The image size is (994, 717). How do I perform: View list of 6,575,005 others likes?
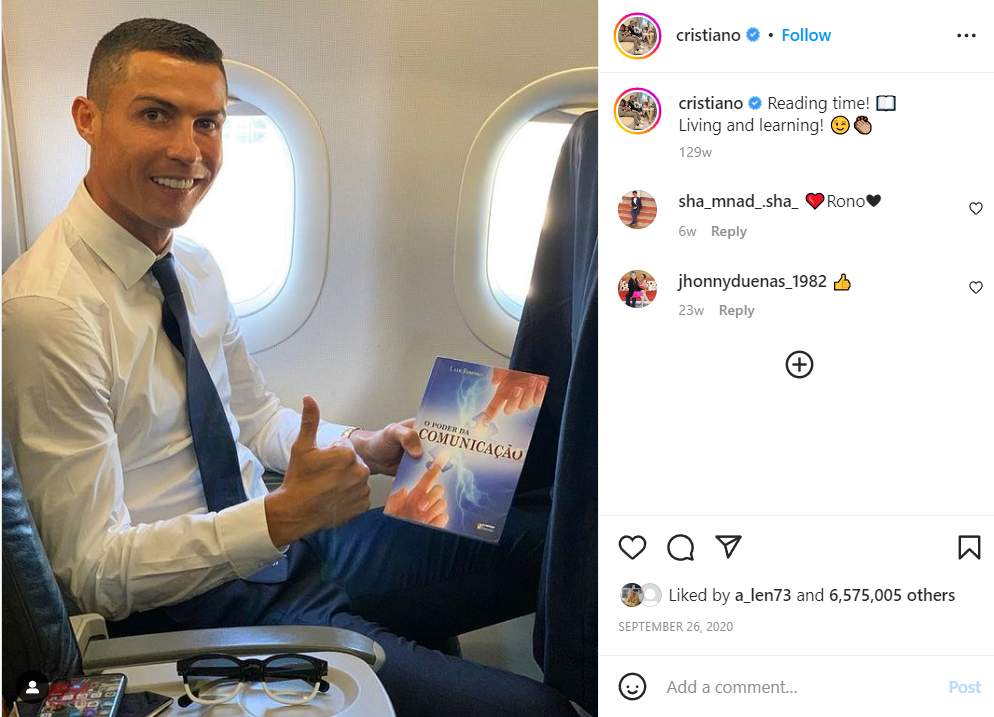[x=891, y=595]
